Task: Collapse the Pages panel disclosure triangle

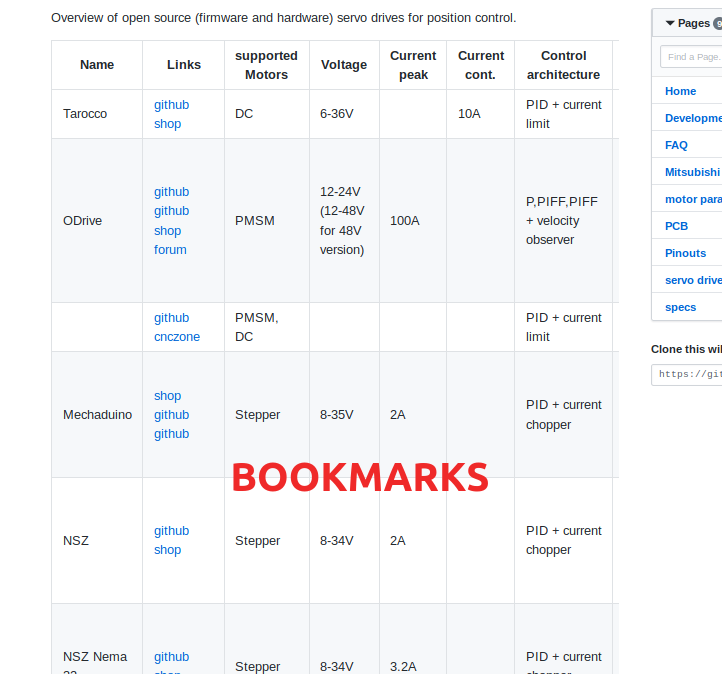Action: click(670, 23)
